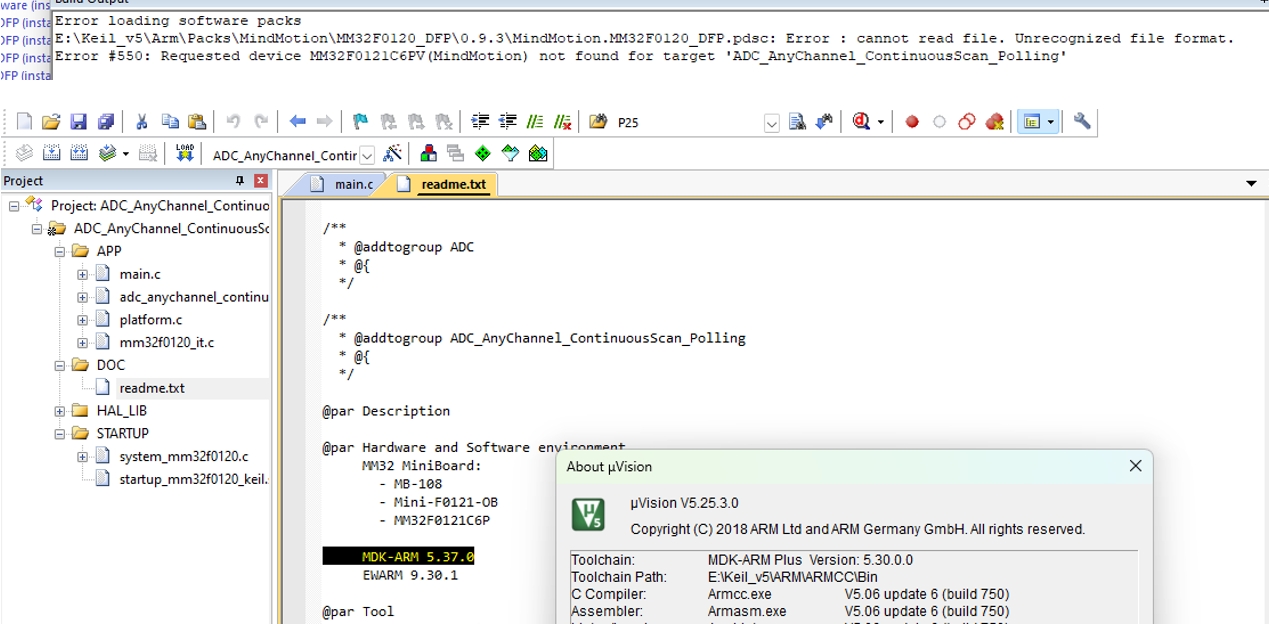Open the target selection dropdown

pos(367,155)
